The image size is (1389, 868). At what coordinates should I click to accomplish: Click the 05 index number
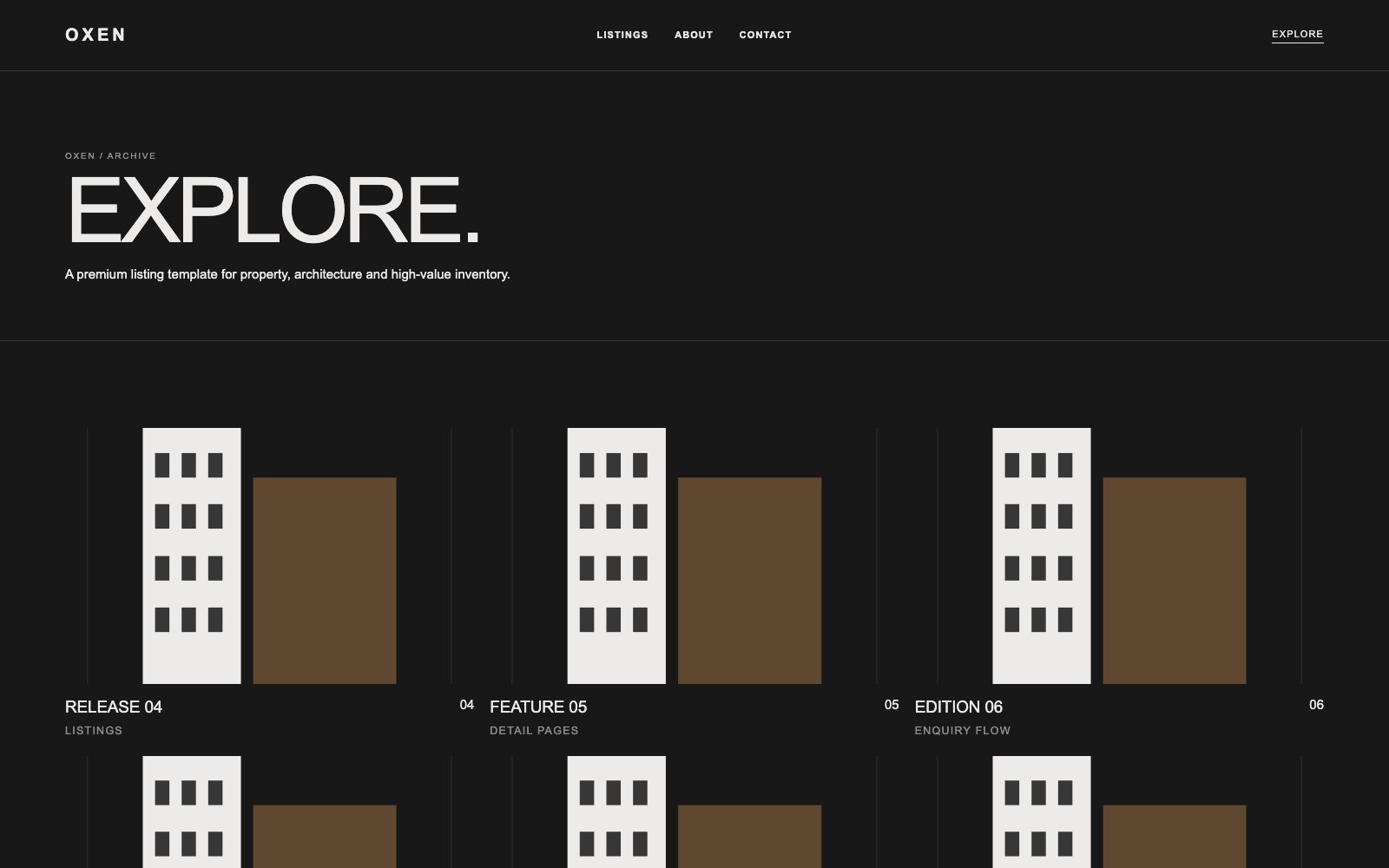click(892, 705)
